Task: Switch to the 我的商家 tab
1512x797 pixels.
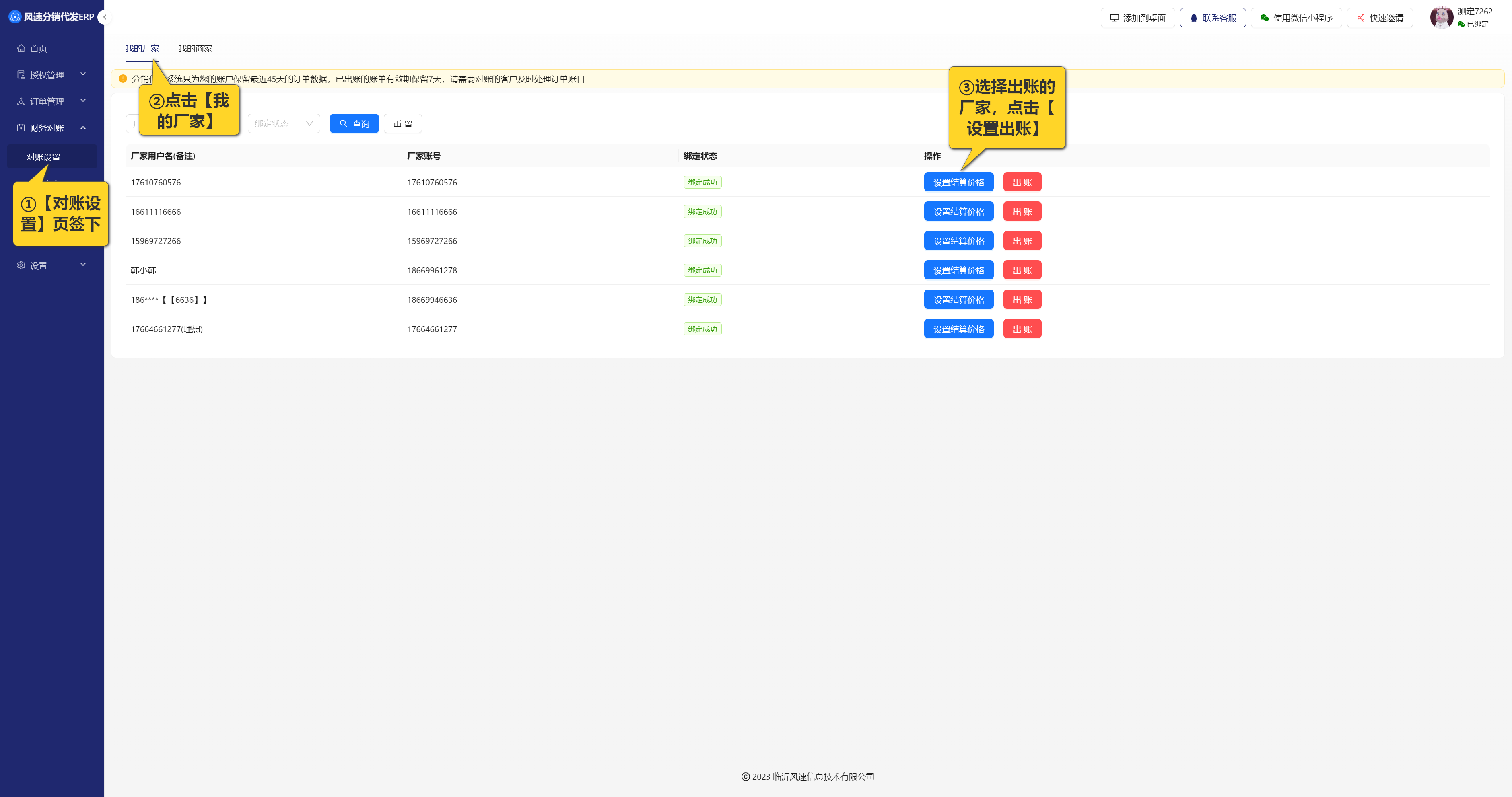Action: pos(196,49)
